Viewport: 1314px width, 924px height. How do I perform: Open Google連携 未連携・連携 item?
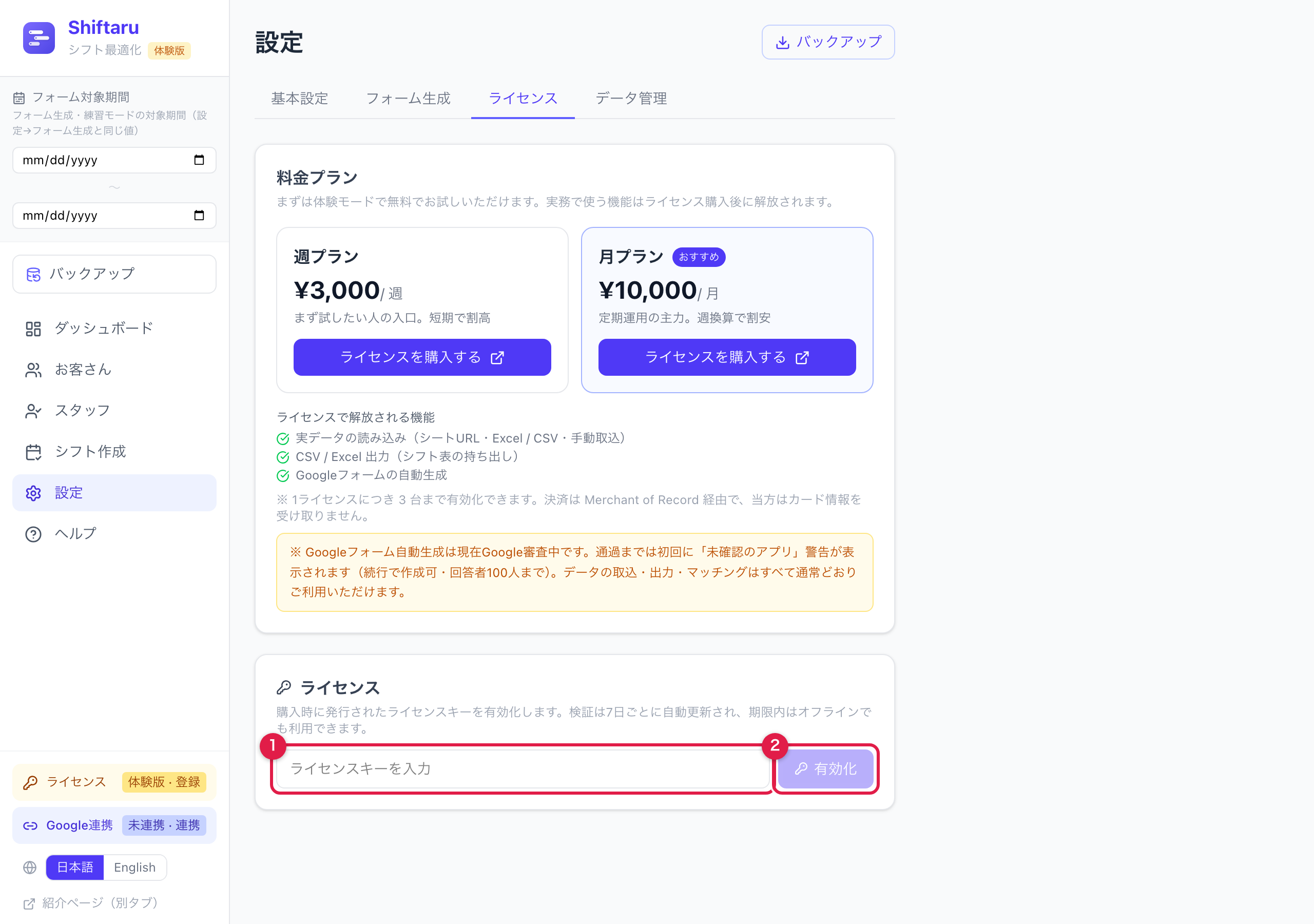coord(114,825)
